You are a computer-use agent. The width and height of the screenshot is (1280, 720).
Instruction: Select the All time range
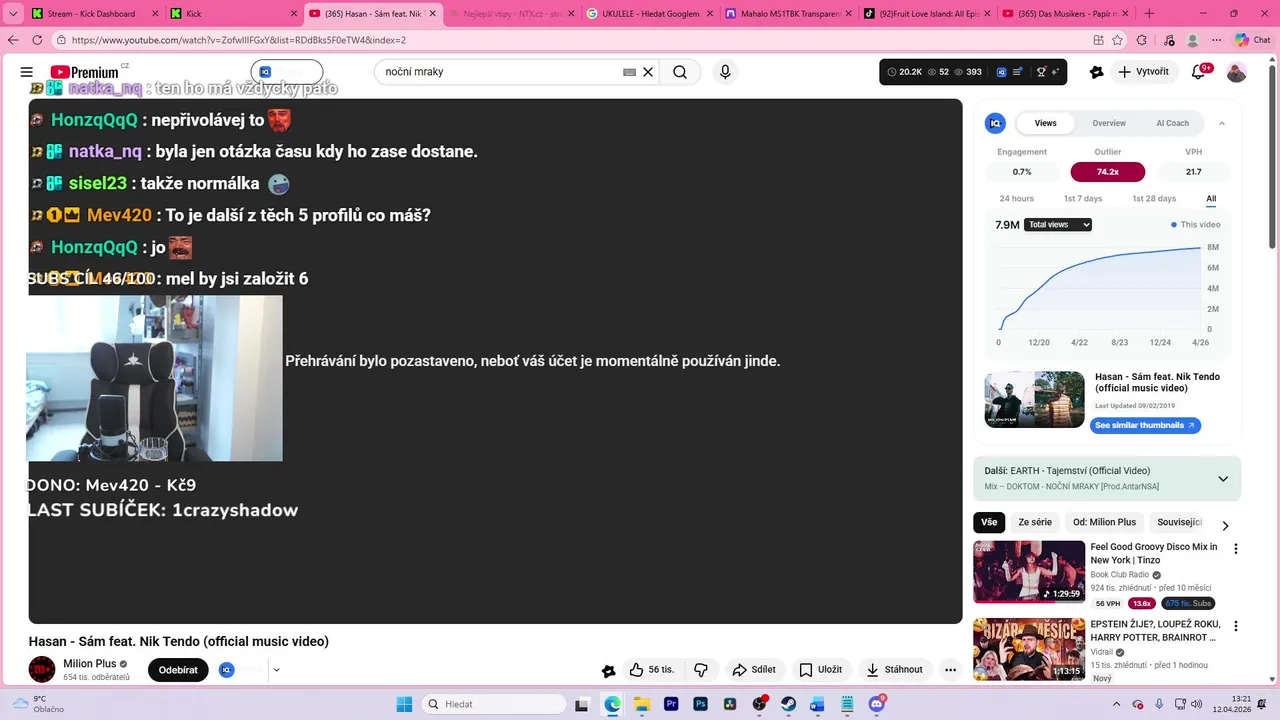point(1211,199)
